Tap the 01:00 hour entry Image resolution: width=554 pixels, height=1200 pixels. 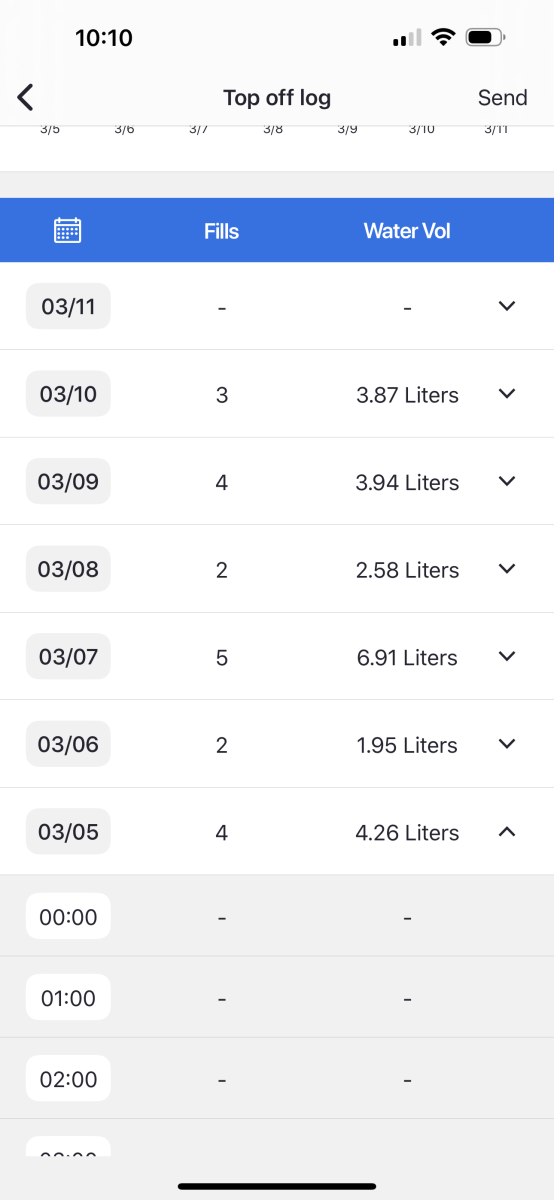tap(68, 997)
